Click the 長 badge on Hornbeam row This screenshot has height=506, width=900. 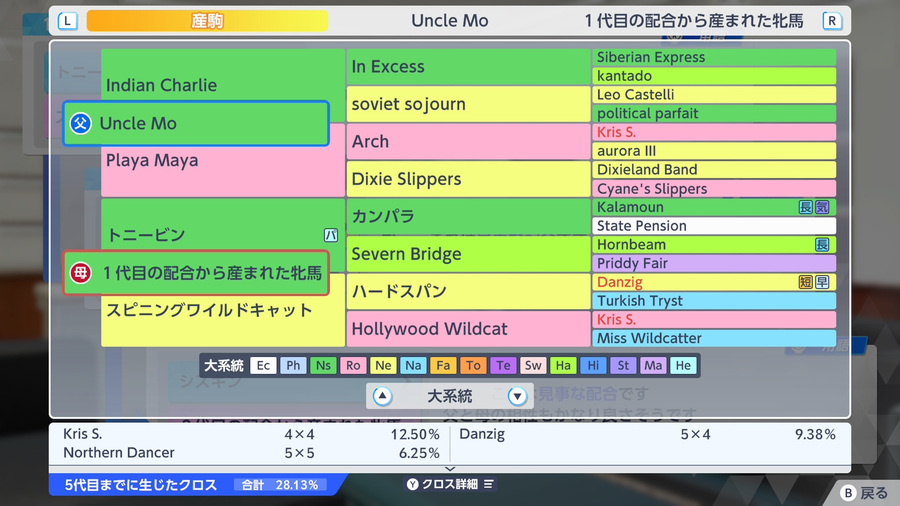(822, 245)
